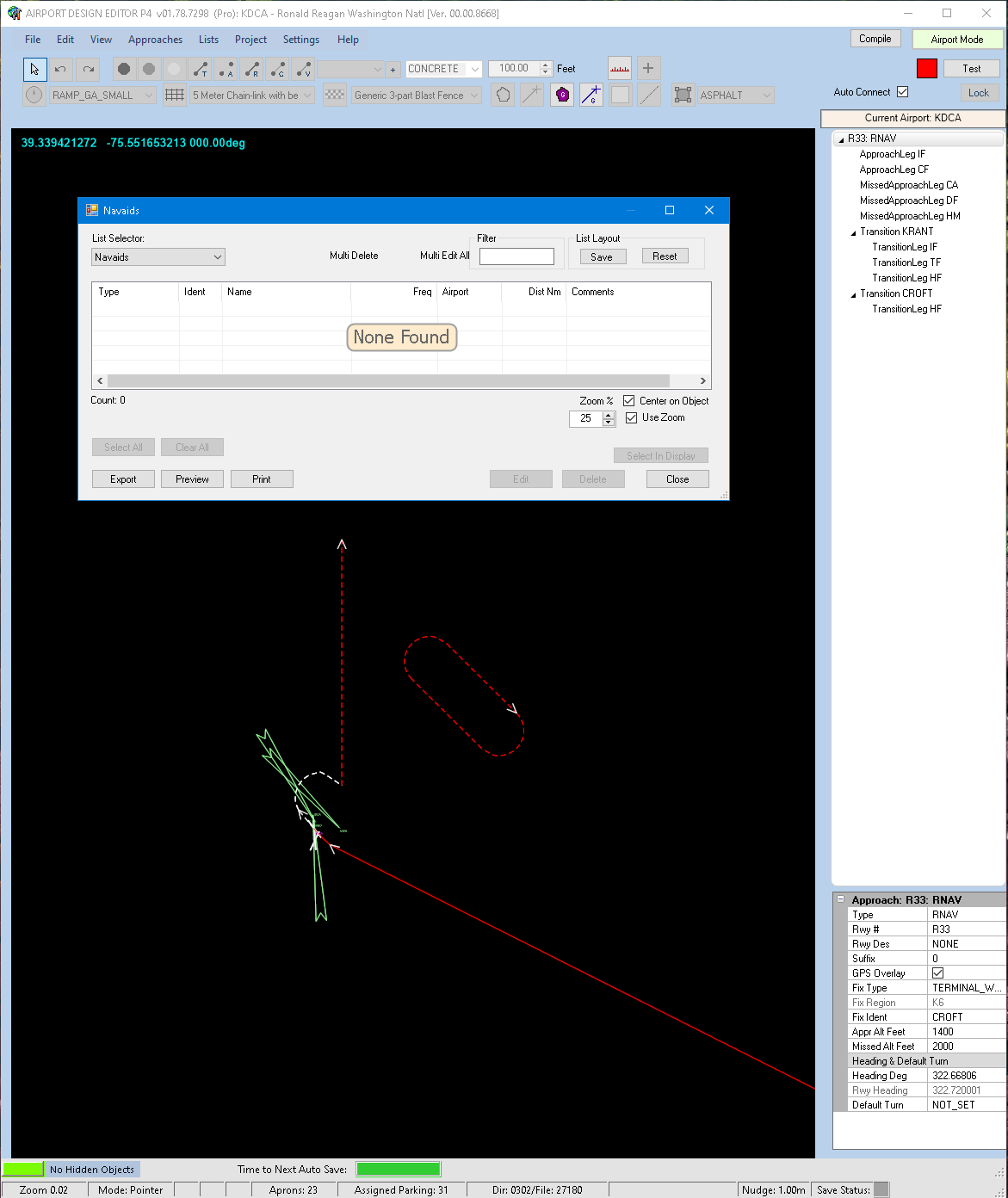Select the chain-link fence grid icon

click(x=175, y=96)
